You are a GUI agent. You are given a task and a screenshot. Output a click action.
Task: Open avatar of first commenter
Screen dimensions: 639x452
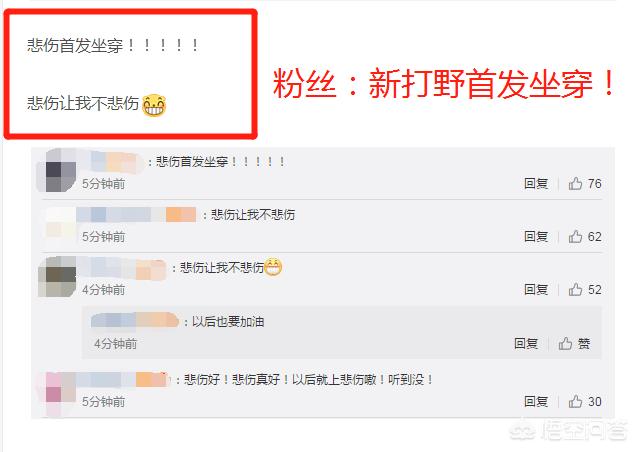coord(57,170)
